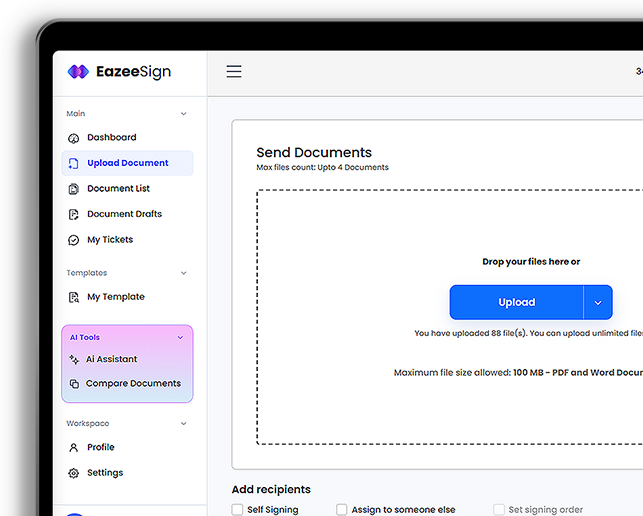643x516 pixels.
Task: Click 'Max files count: Upto 4 Documents' text
Action: pos(322,167)
